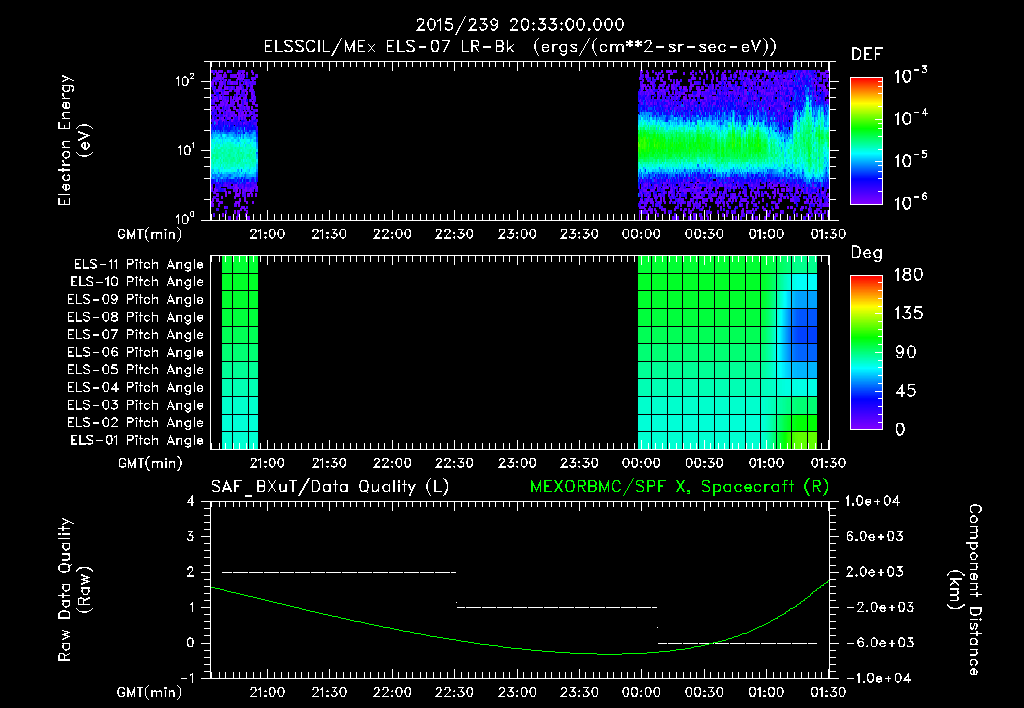
Task: Click the "ELS-09 Pitch Angle" row label
Action: (135, 300)
